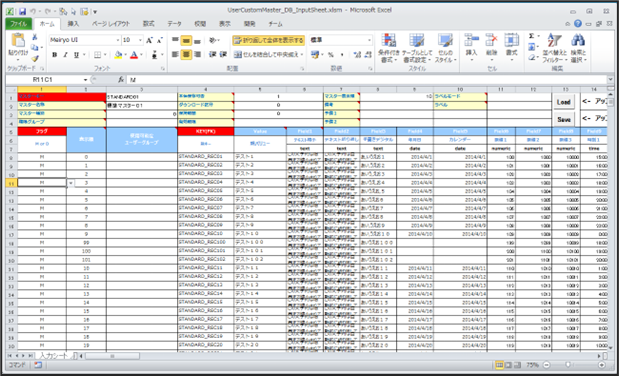Click the Sort and Filter icon
619x376 pixels.
coord(554,41)
